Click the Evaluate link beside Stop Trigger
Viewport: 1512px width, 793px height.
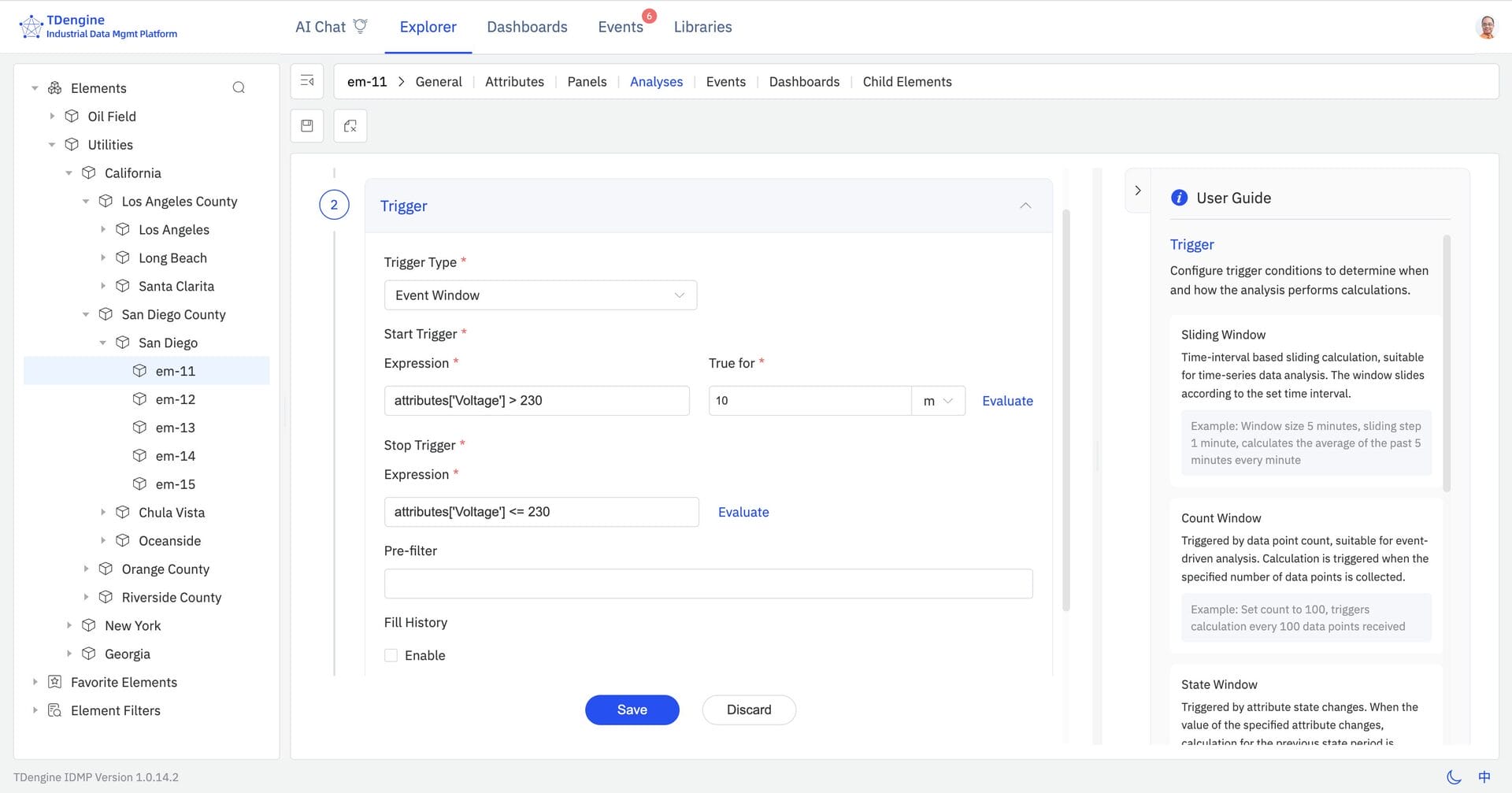pyautogui.click(x=743, y=512)
